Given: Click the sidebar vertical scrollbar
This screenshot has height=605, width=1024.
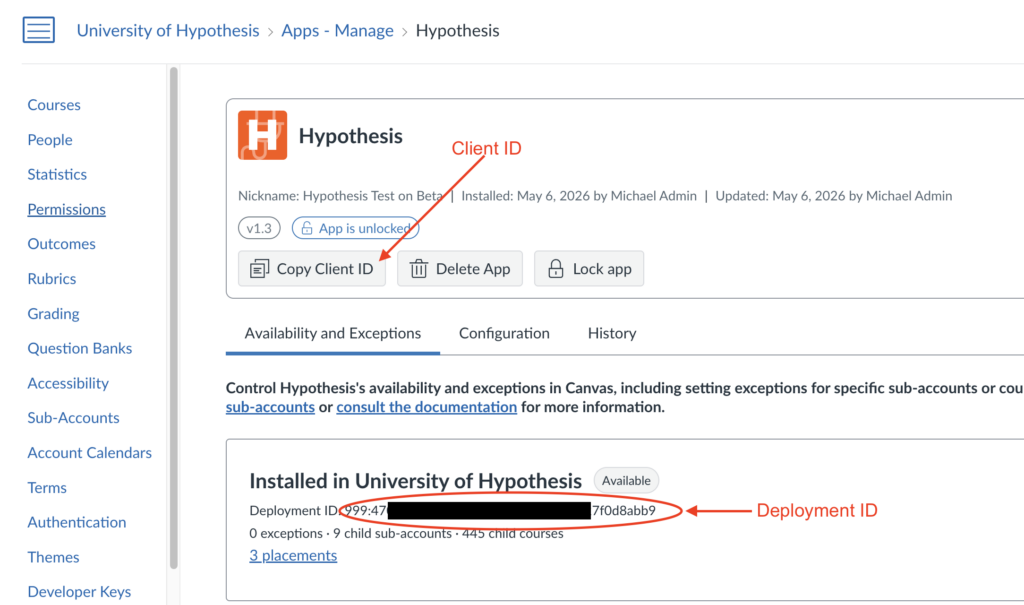Looking at the screenshot, I should click(174, 319).
